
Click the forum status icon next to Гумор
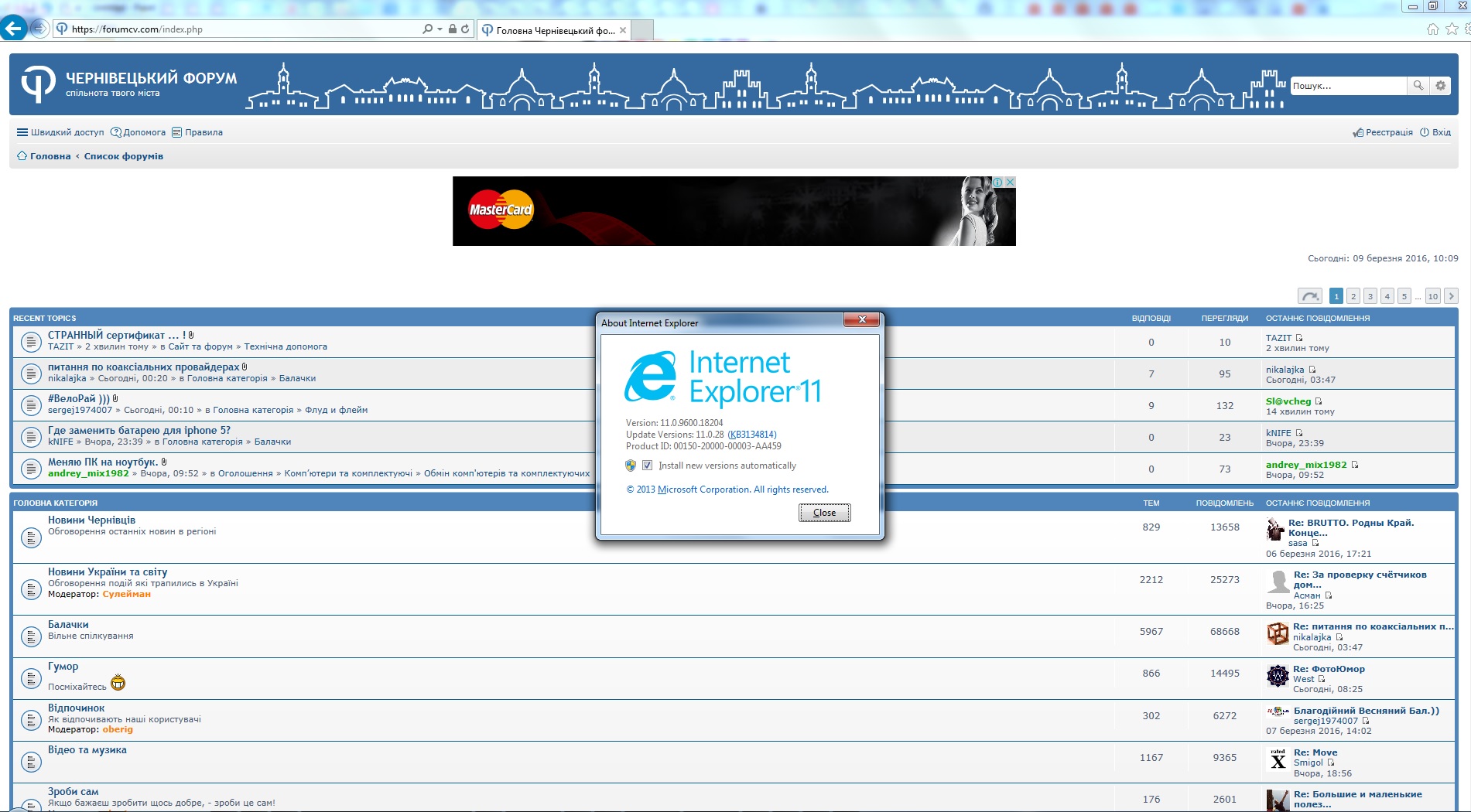31,678
